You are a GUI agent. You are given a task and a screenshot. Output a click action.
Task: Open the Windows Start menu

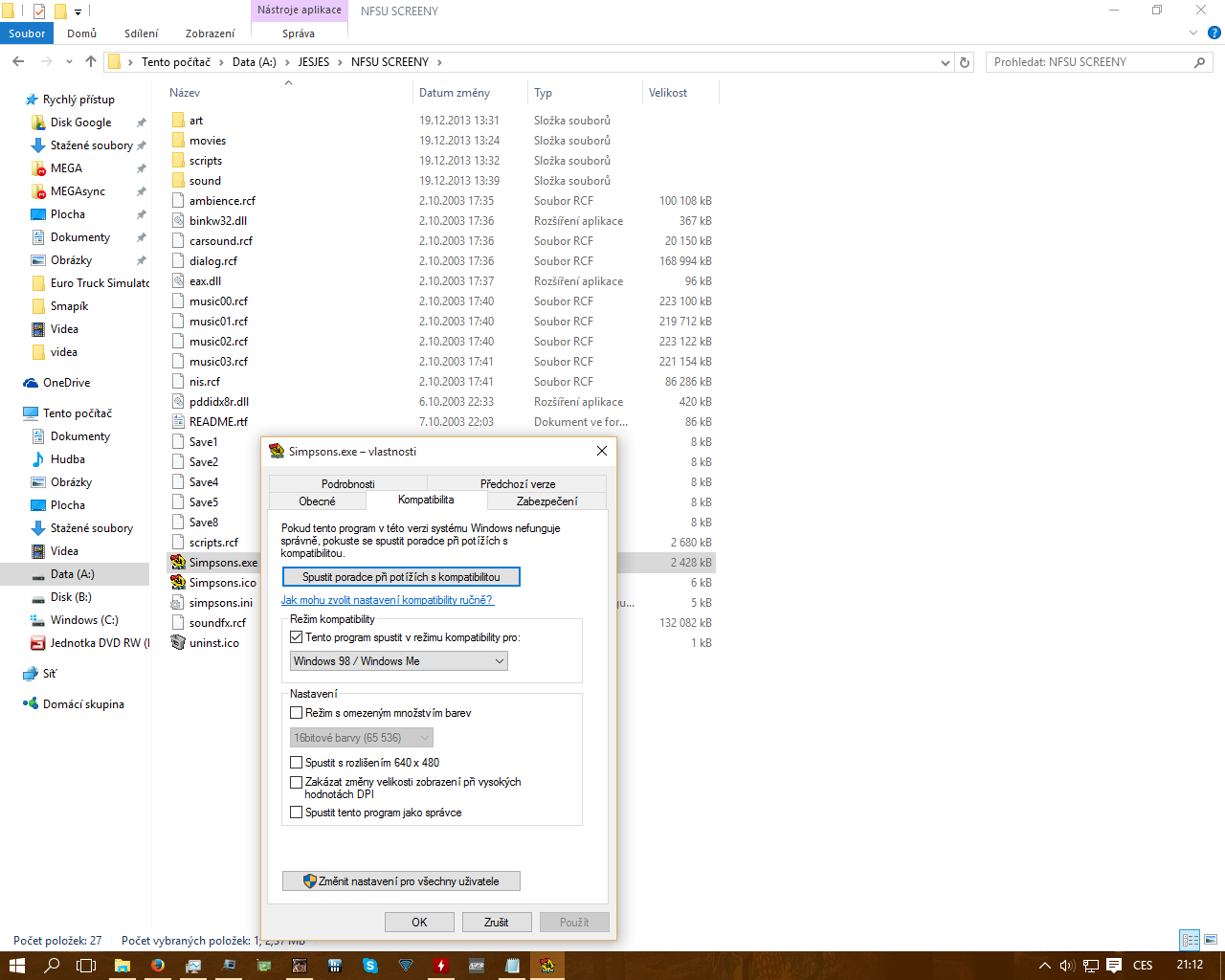pyautogui.click(x=16, y=966)
